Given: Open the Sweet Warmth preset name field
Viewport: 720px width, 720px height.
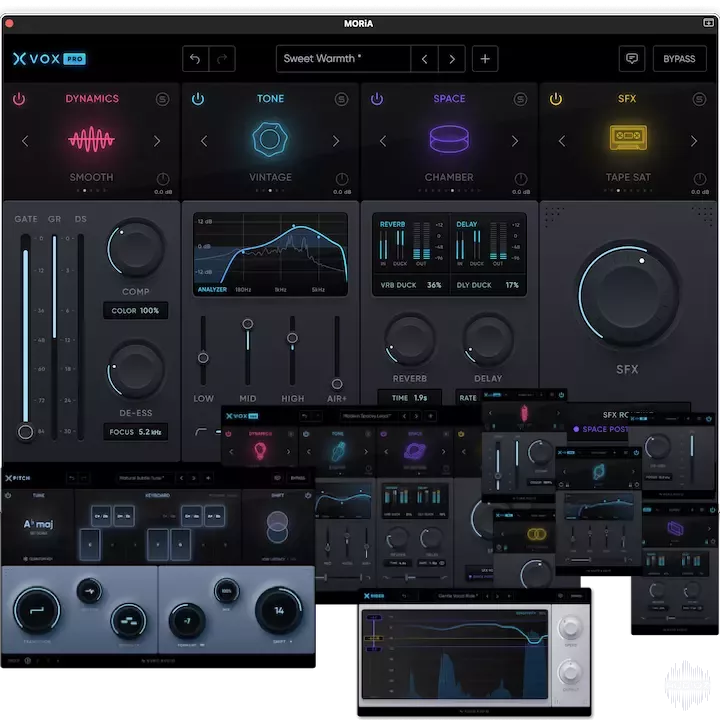Looking at the screenshot, I should coord(343,59).
